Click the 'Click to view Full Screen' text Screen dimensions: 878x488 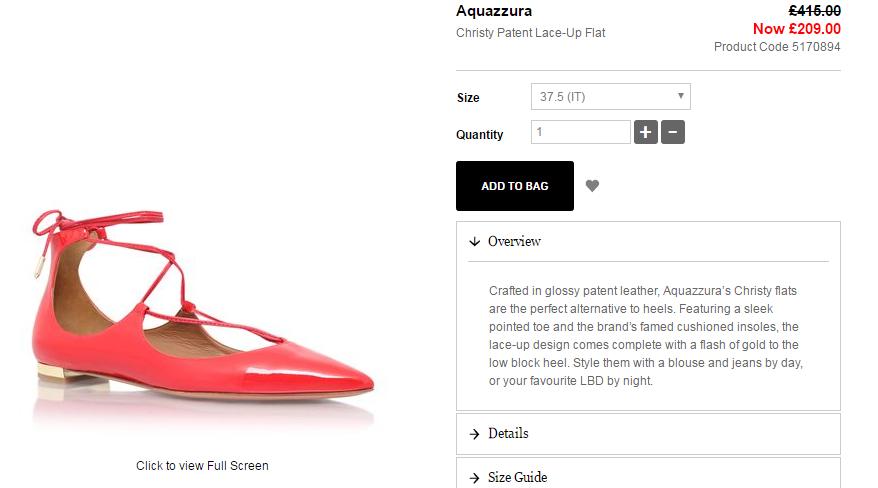pyautogui.click(x=202, y=465)
